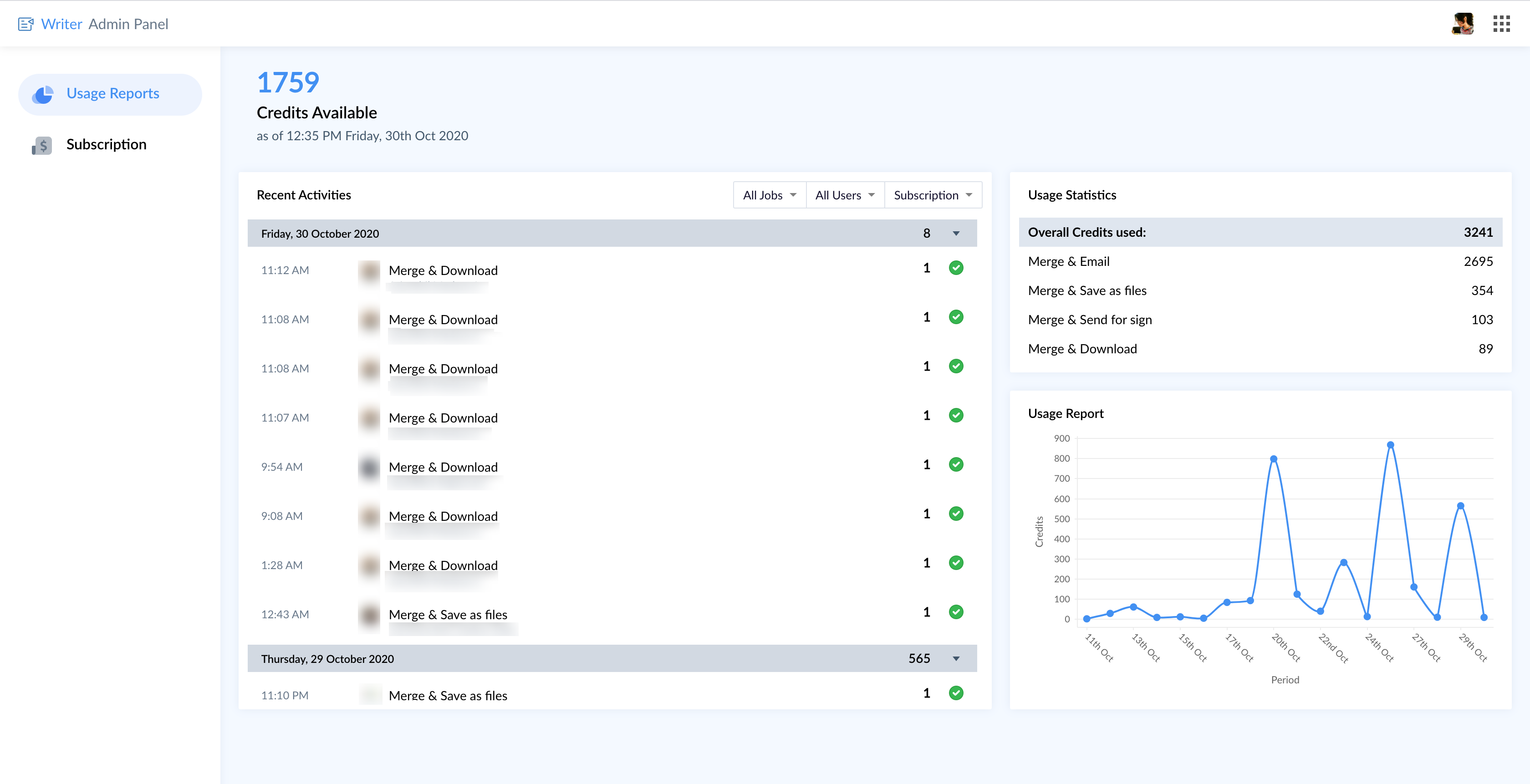The width and height of the screenshot is (1530, 784).
Task: Click the user profile avatar
Action: pyautogui.click(x=1462, y=24)
